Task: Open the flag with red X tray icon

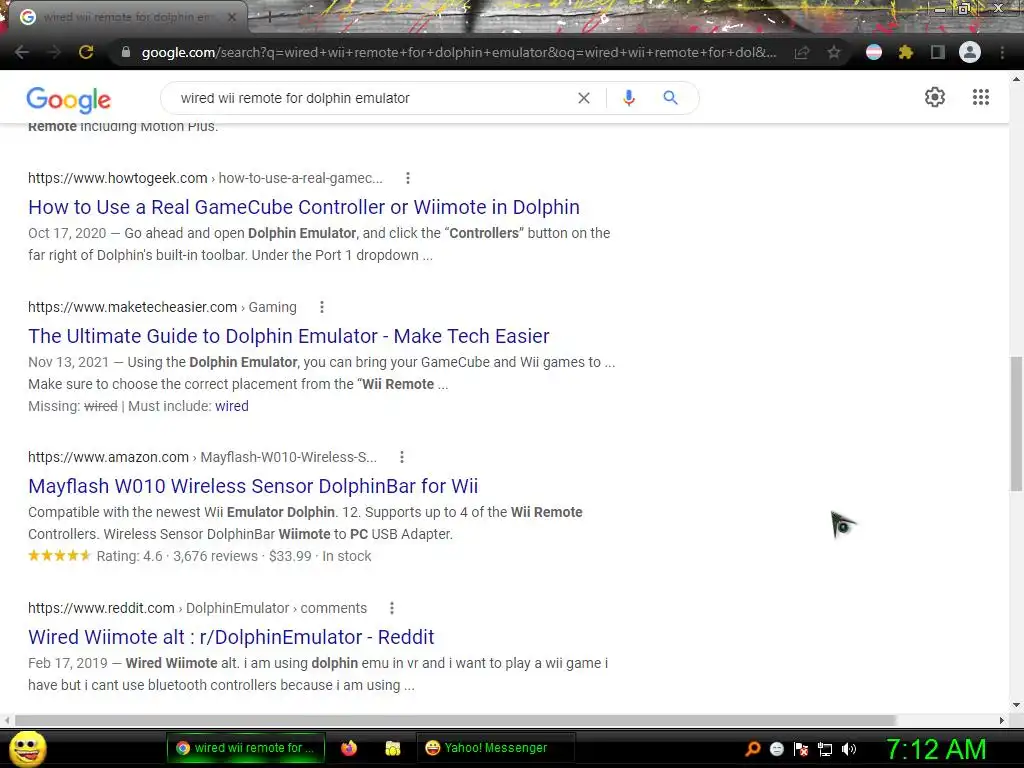Action: pos(801,749)
